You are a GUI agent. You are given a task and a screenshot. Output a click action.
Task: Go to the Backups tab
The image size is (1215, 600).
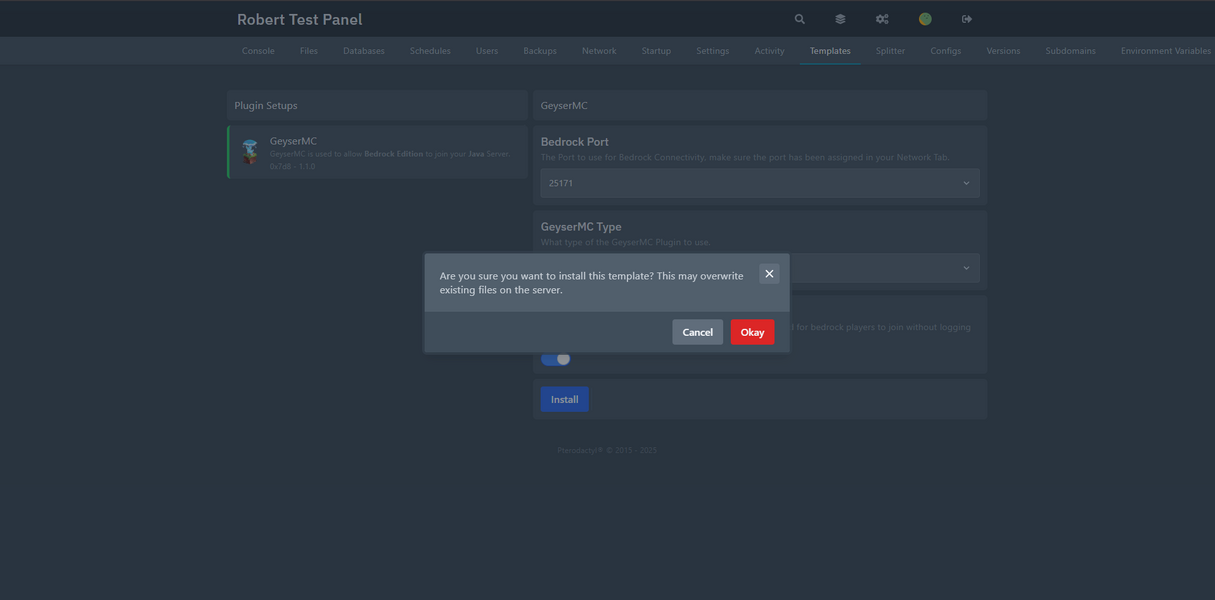click(539, 50)
